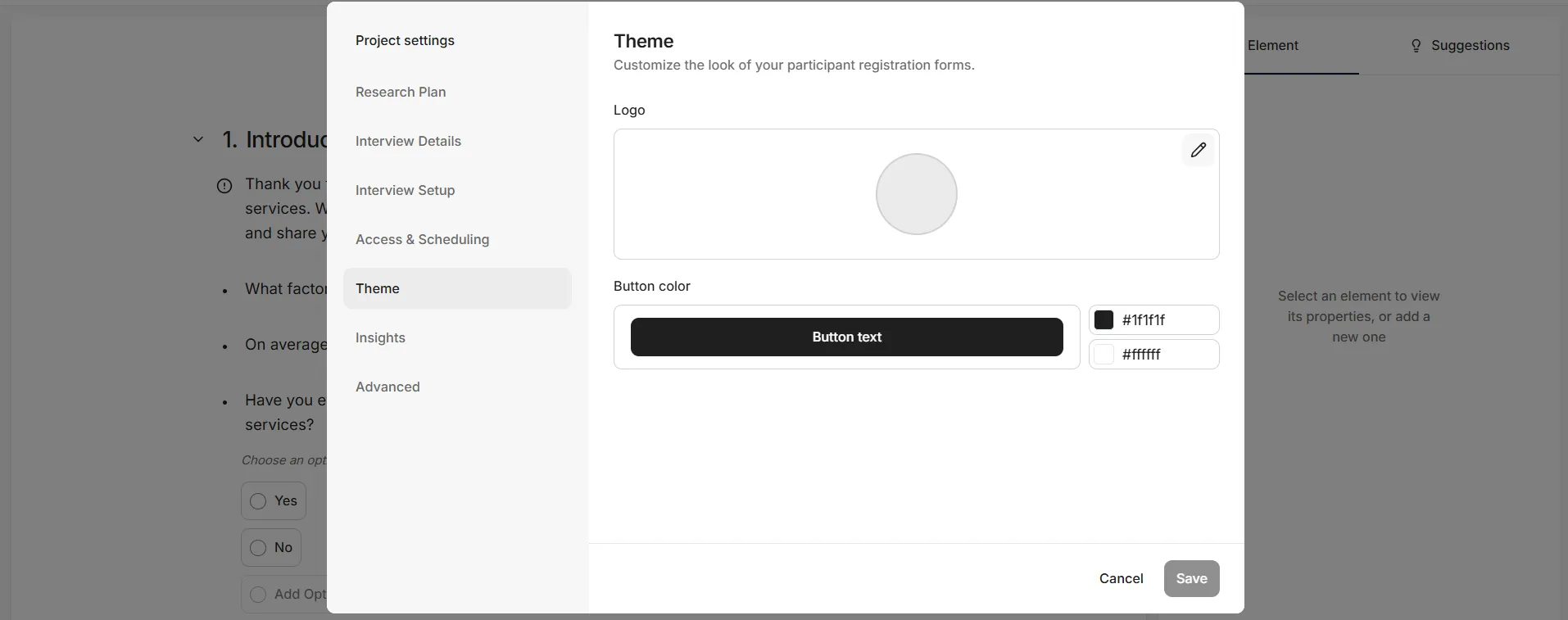Collapse the 1. Introduction section chevron
1568x620 pixels.
(198, 140)
